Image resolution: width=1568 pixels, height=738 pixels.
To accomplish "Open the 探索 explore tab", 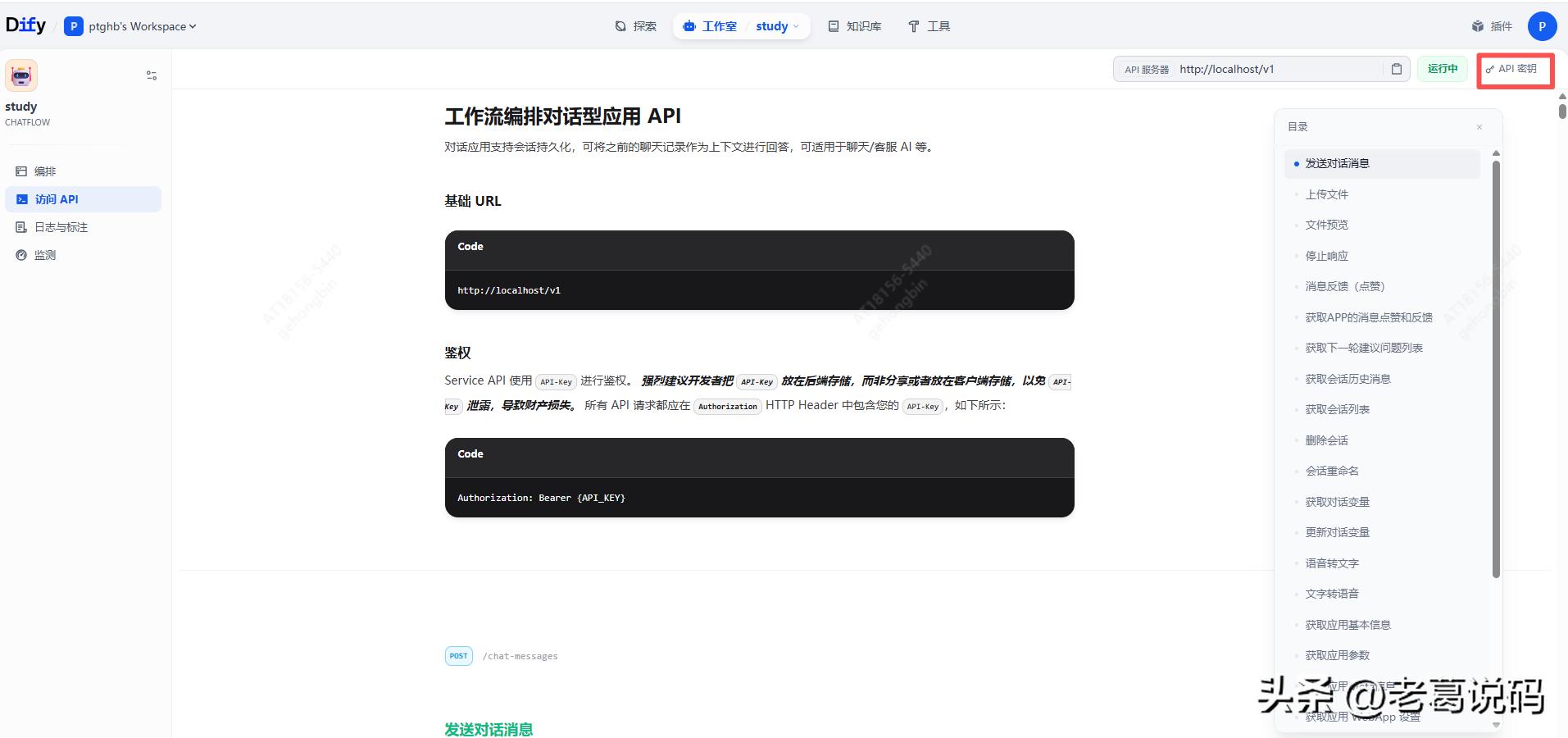I will pyautogui.click(x=636, y=26).
